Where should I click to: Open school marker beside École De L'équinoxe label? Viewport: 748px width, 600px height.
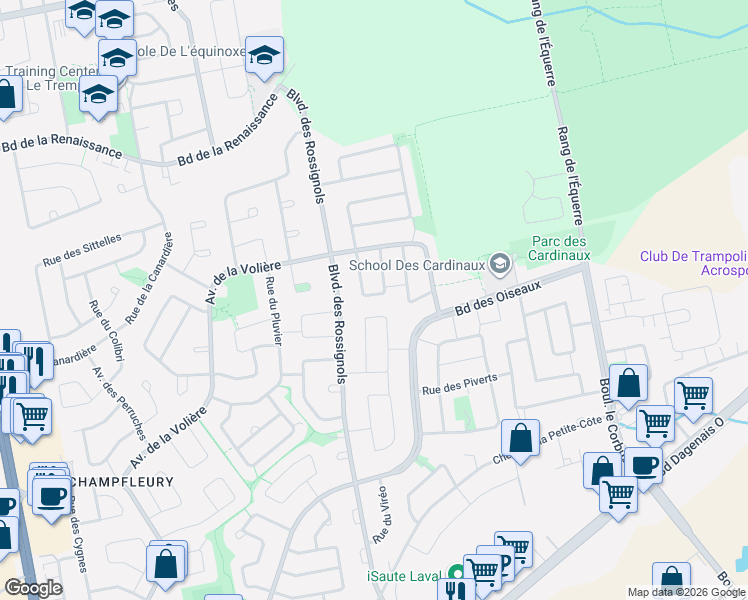tap(265, 58)
